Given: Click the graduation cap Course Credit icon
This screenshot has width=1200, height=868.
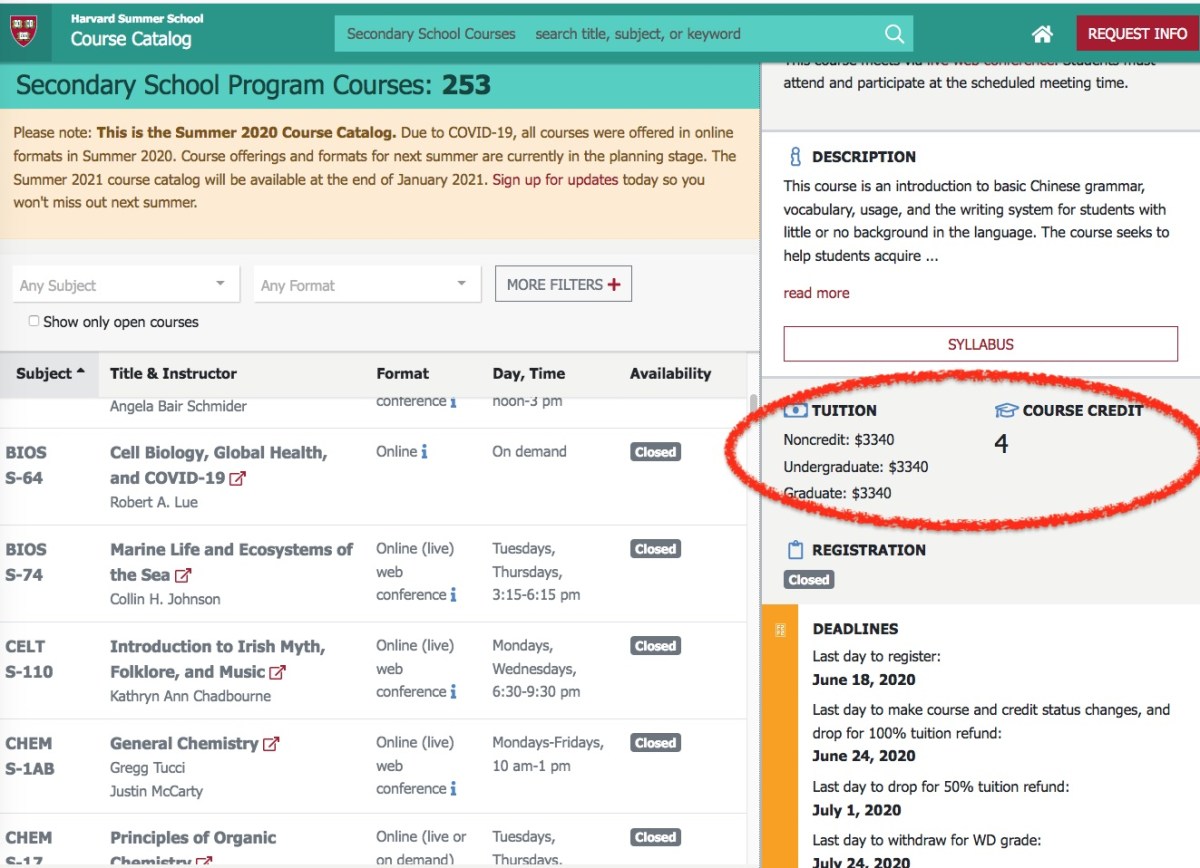Looking at the screenshot, I should (x=1002, y=410).
